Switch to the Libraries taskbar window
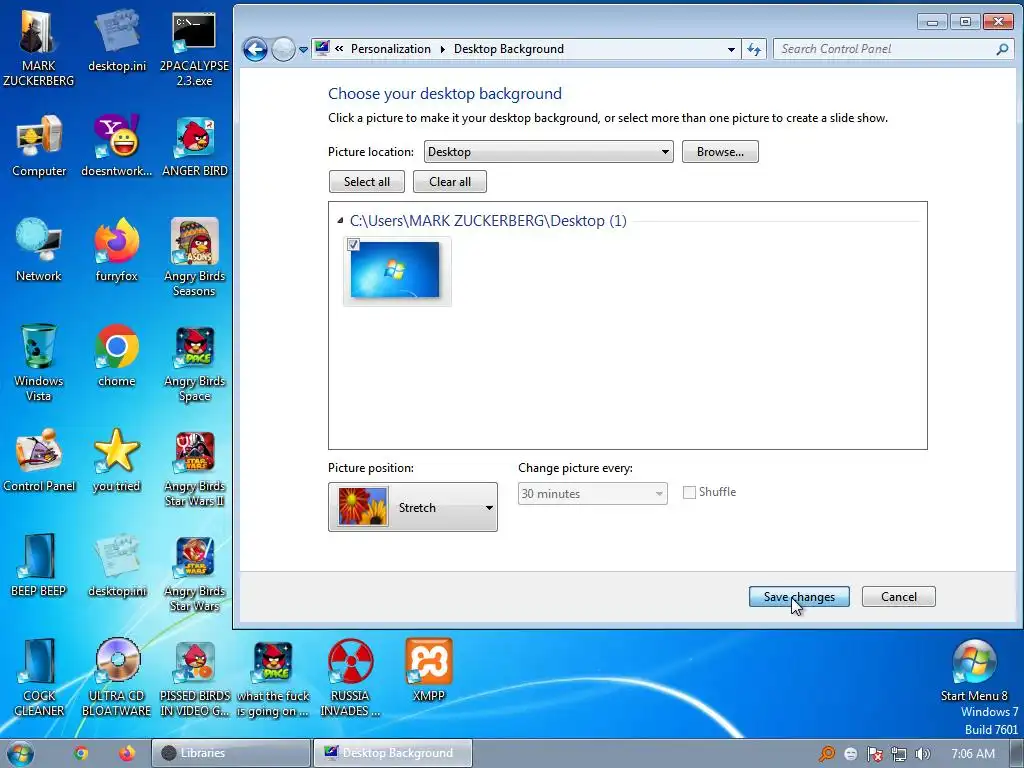This screenshot has height=768, width=1024. 231,753
